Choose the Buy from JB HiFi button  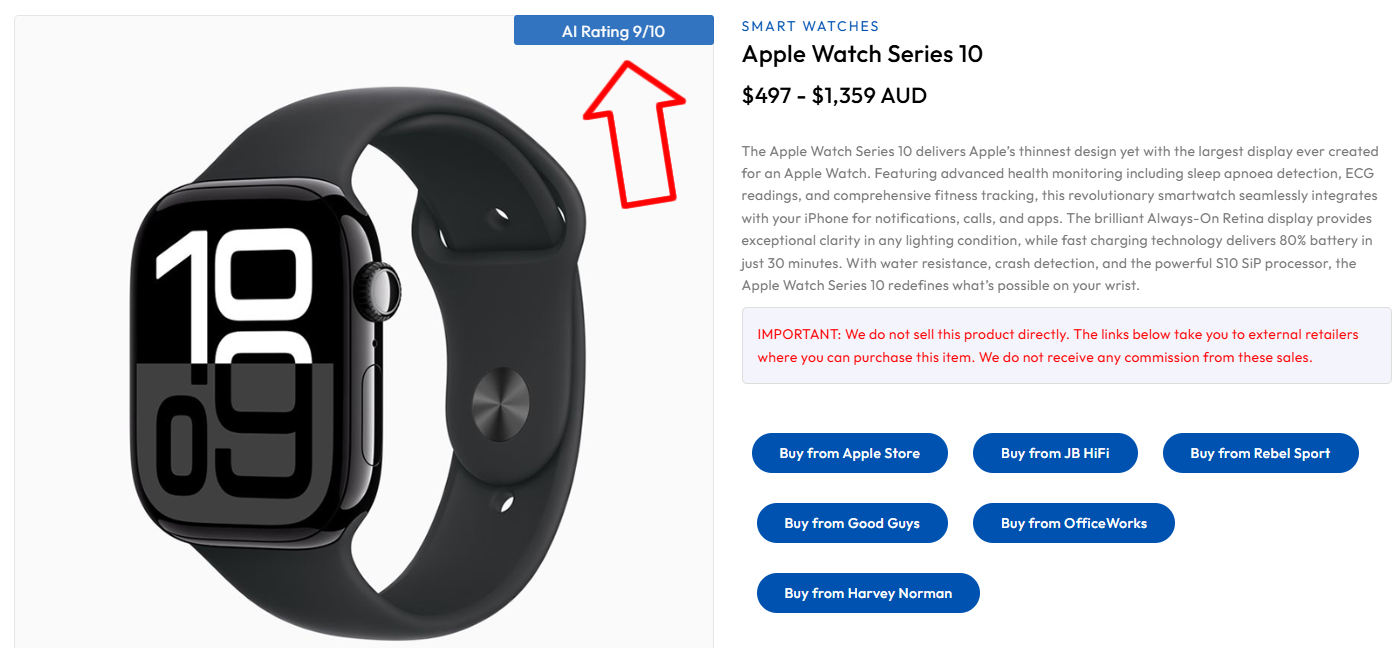1055,453
